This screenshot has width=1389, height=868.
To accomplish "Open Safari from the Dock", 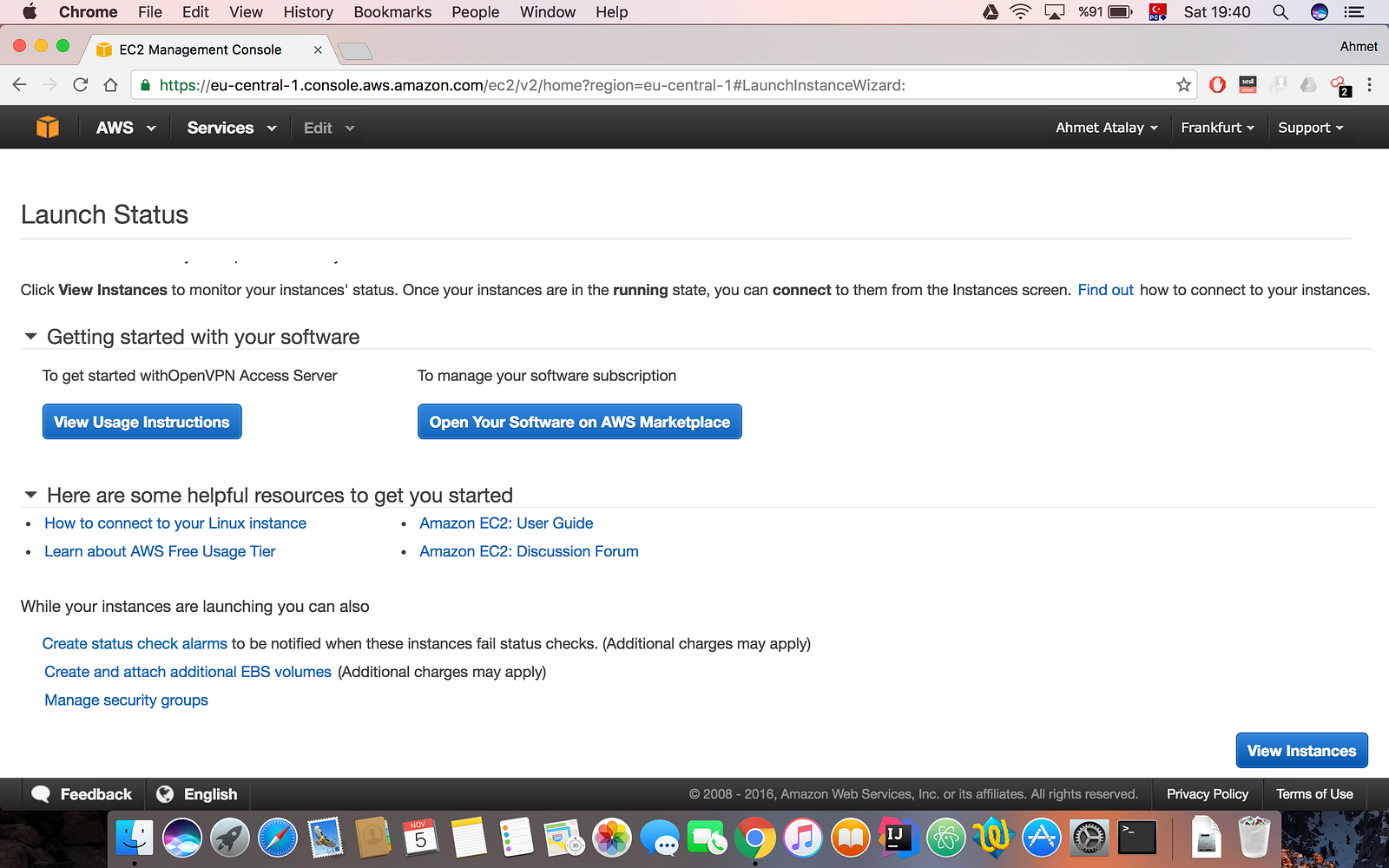I will pyautogui.click(x=278, y=838).
